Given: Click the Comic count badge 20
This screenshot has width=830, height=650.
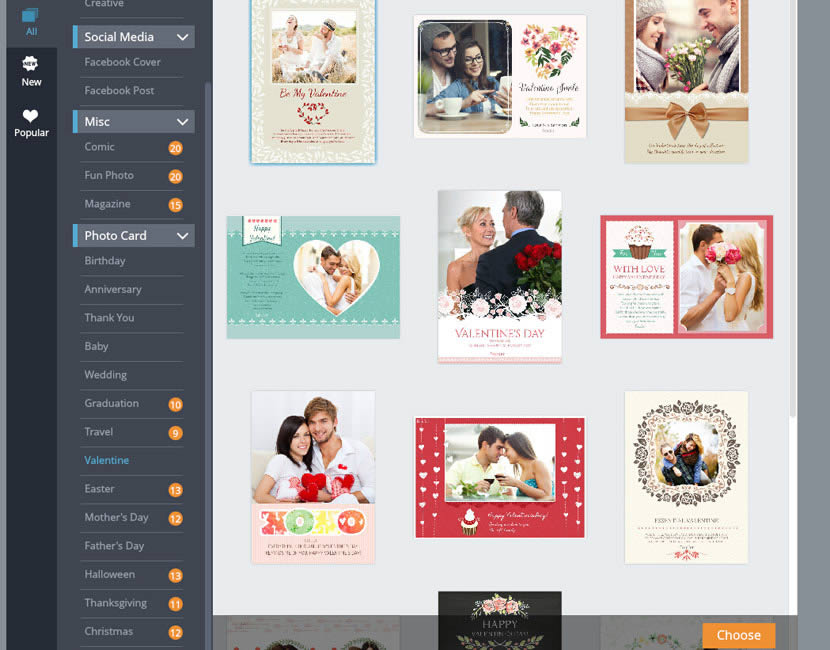Looking at the screenshot, I should click(176, 148).
